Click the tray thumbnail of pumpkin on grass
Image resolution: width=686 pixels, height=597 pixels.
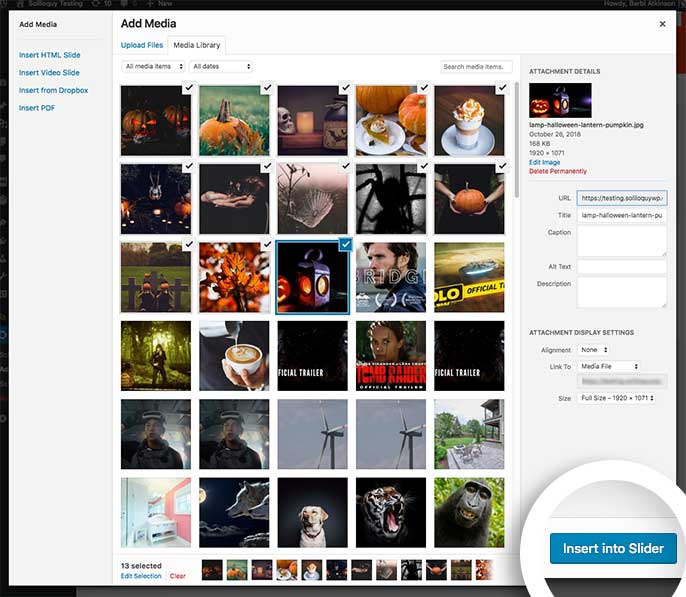click(x=237, y=570)
